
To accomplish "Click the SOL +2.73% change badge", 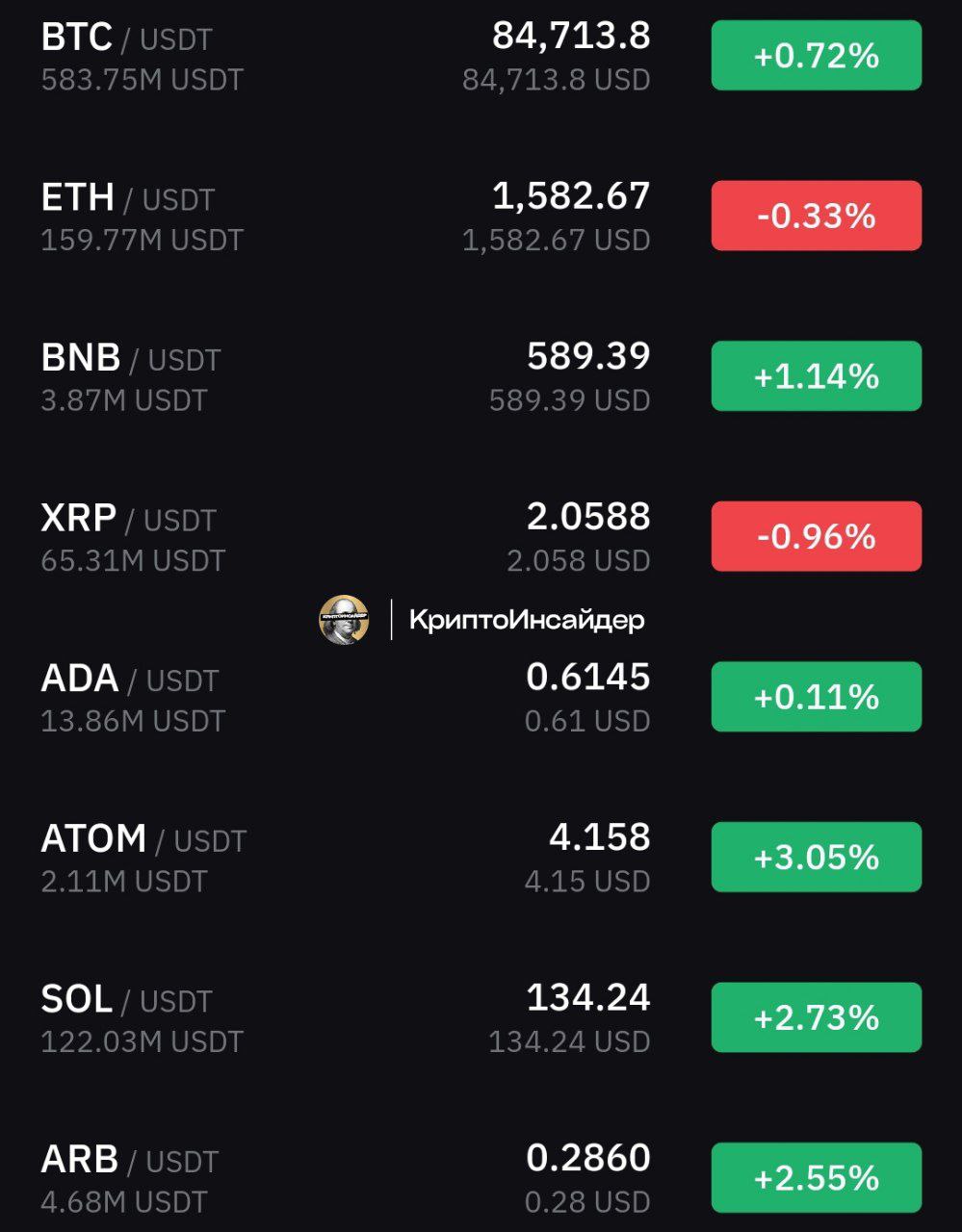I will [x=817, y=1017].
